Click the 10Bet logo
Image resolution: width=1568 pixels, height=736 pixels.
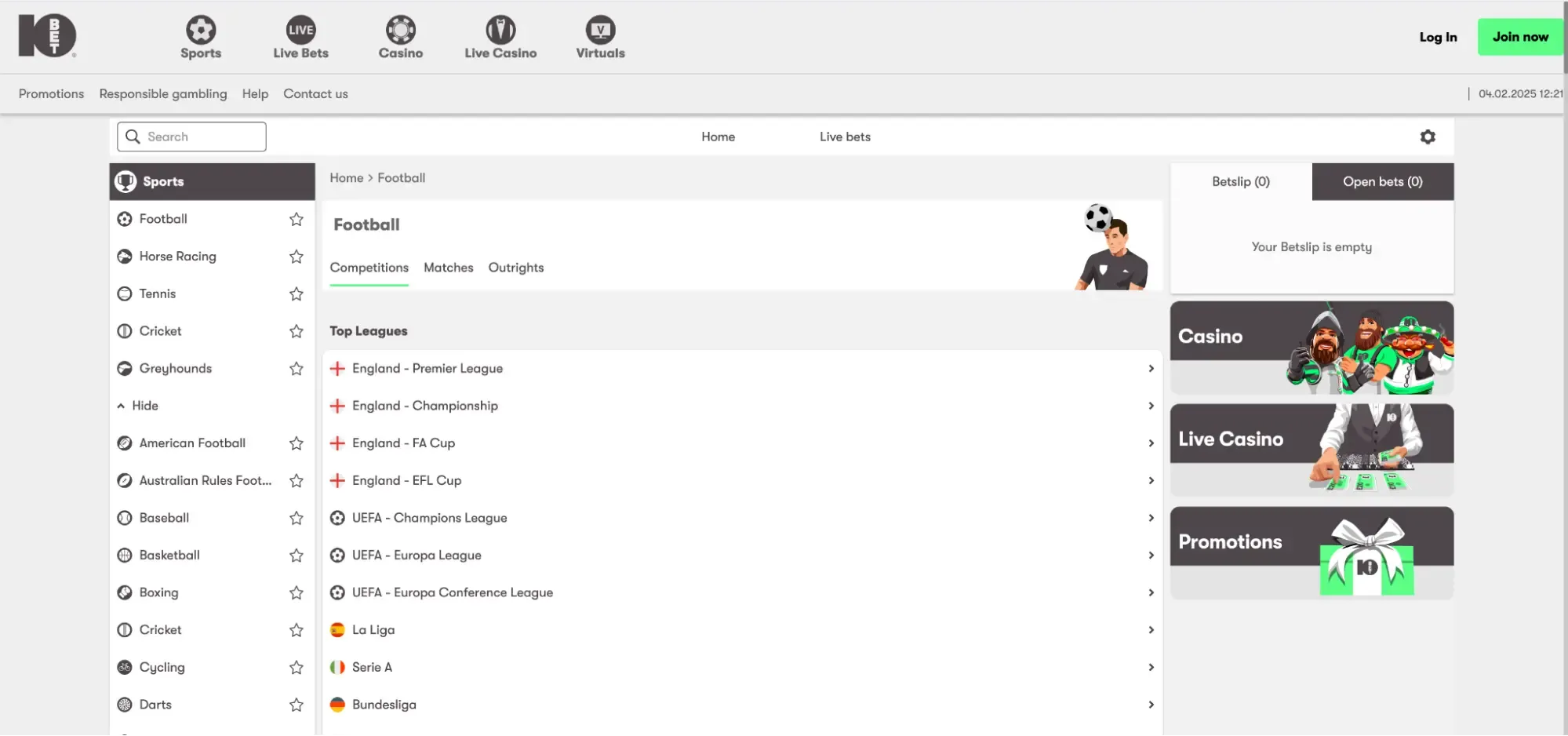tap(47, 35)
